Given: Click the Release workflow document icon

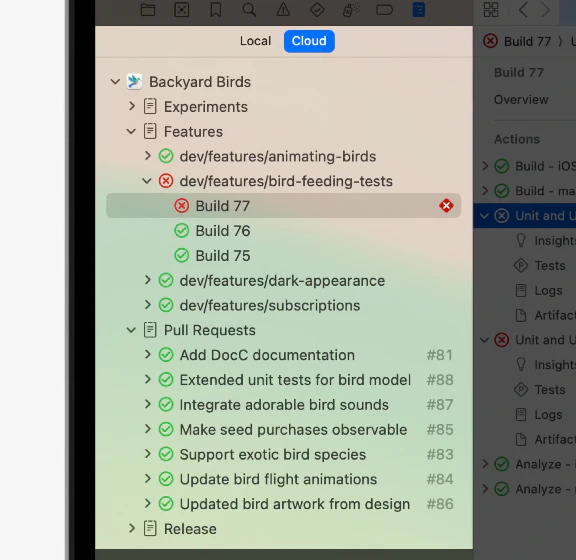Looking at the screenshot, I should coord(150,528).
